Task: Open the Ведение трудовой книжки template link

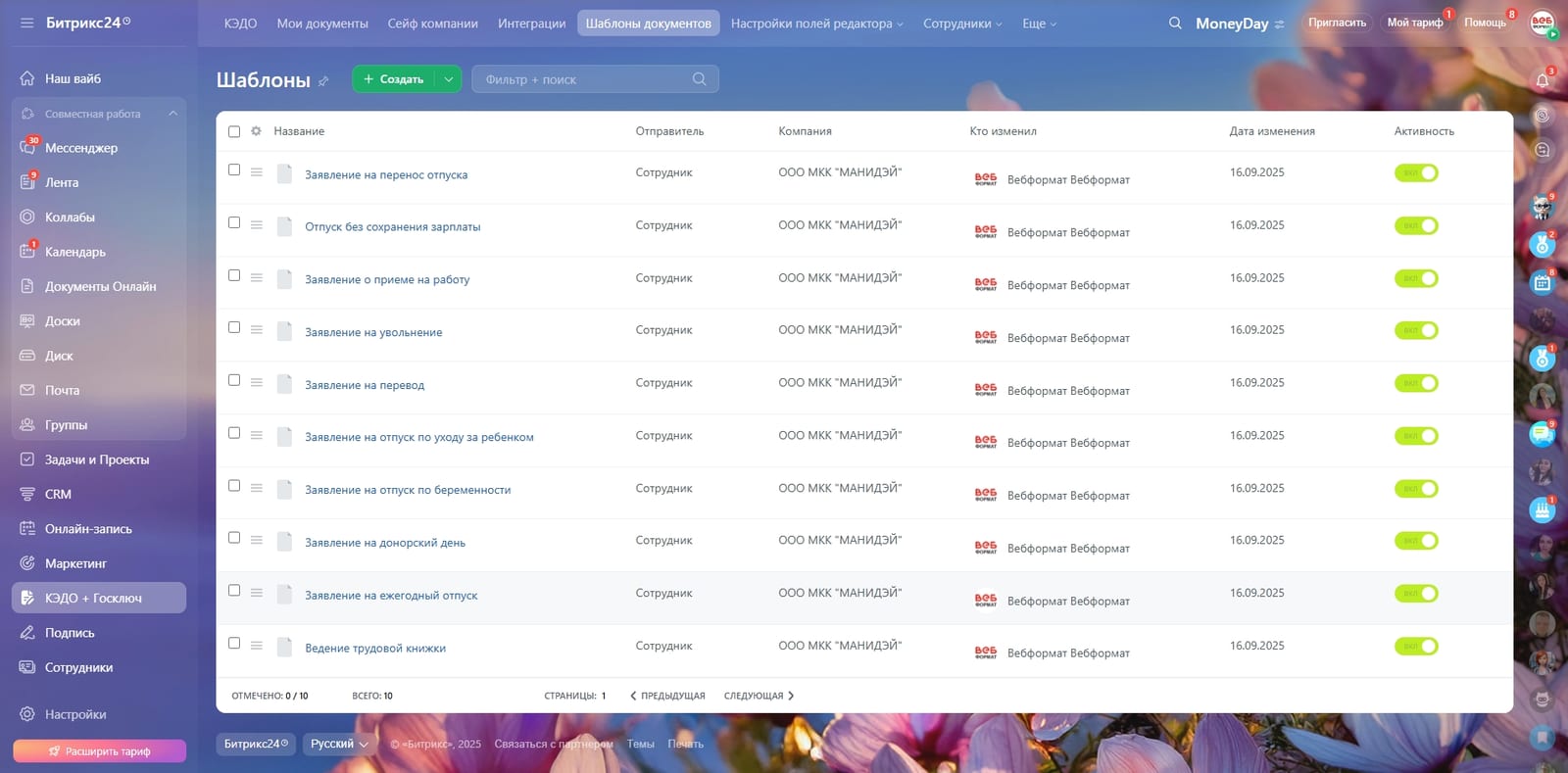Action: click(x=375, y=649)
